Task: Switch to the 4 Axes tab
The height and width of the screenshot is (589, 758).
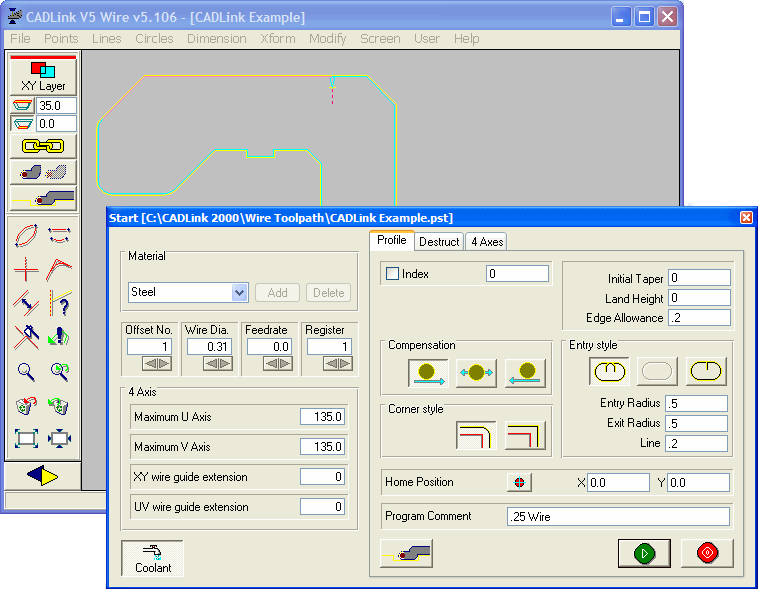Action: [487, 241]
